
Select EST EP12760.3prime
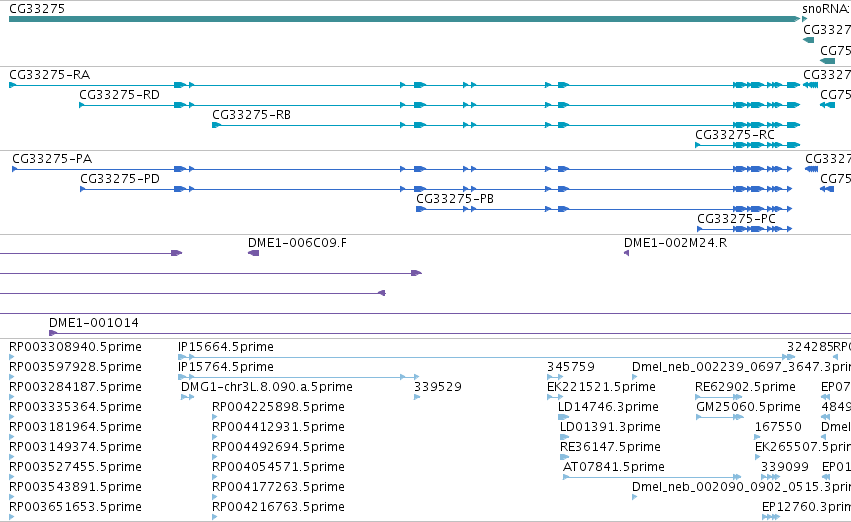click(806, 507)
